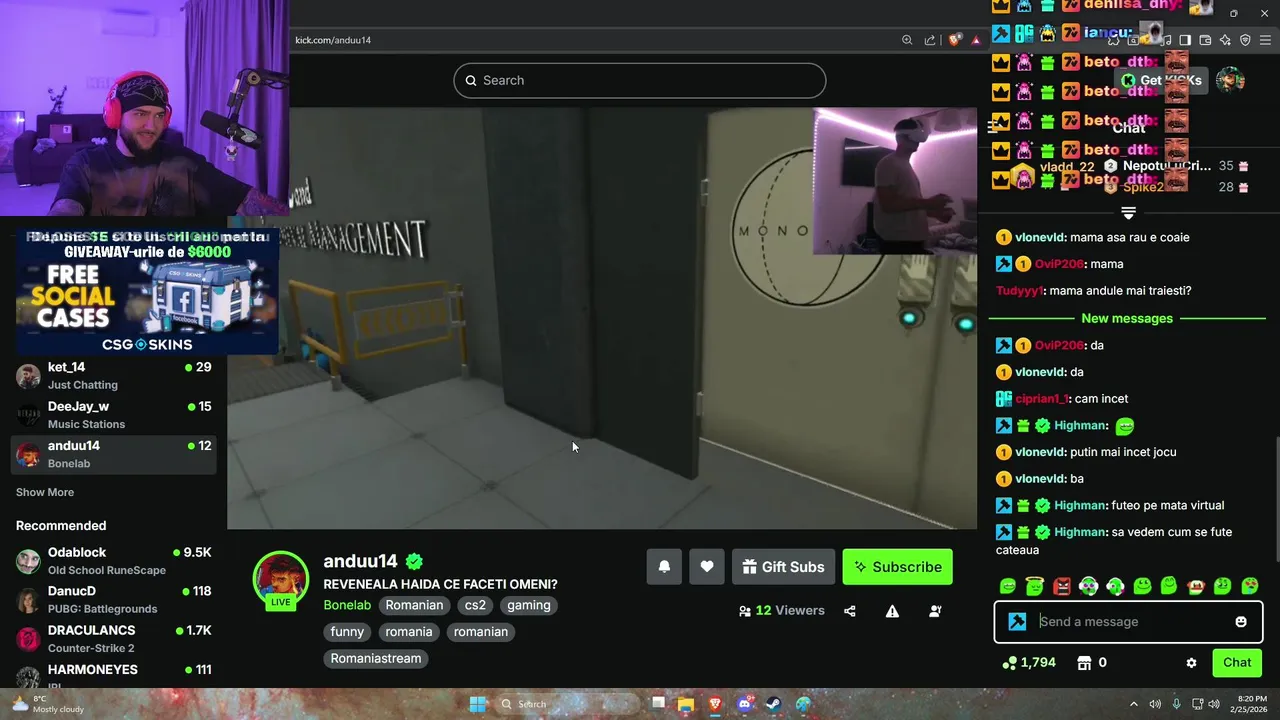
Task: Click the ciprian1_1 username in chat
Action: (x=1043, y=399)
